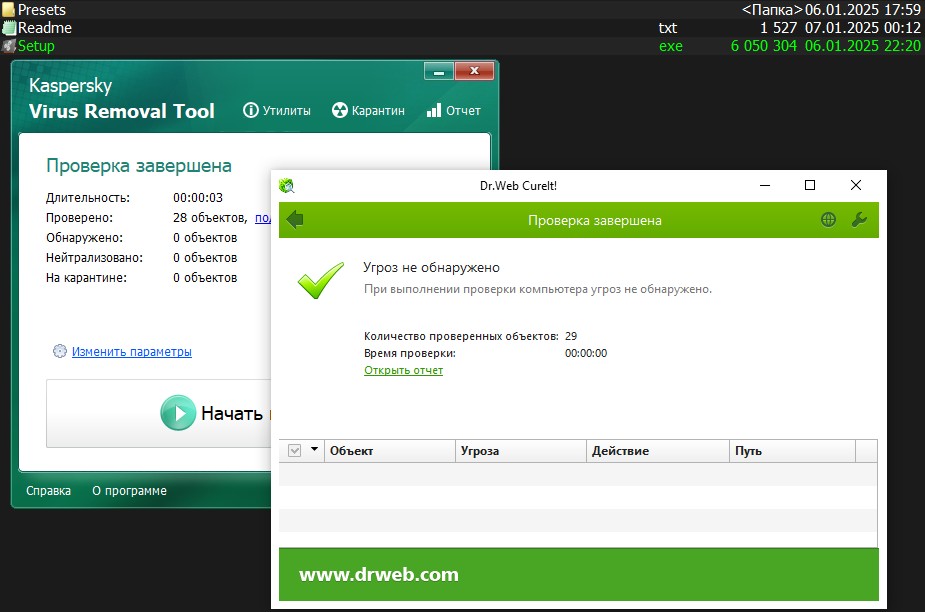
Task: Click the Проверка завершена banner title in Dr.Web
Action: (595, 221)
